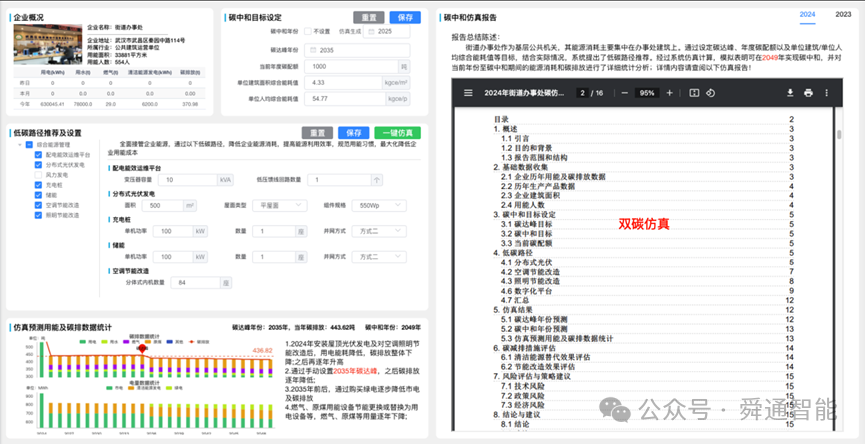This screenshot has width=865, height=444.
Task: Click TOC entry 3.1 碳达峰目标
Action: click(526, 224)
